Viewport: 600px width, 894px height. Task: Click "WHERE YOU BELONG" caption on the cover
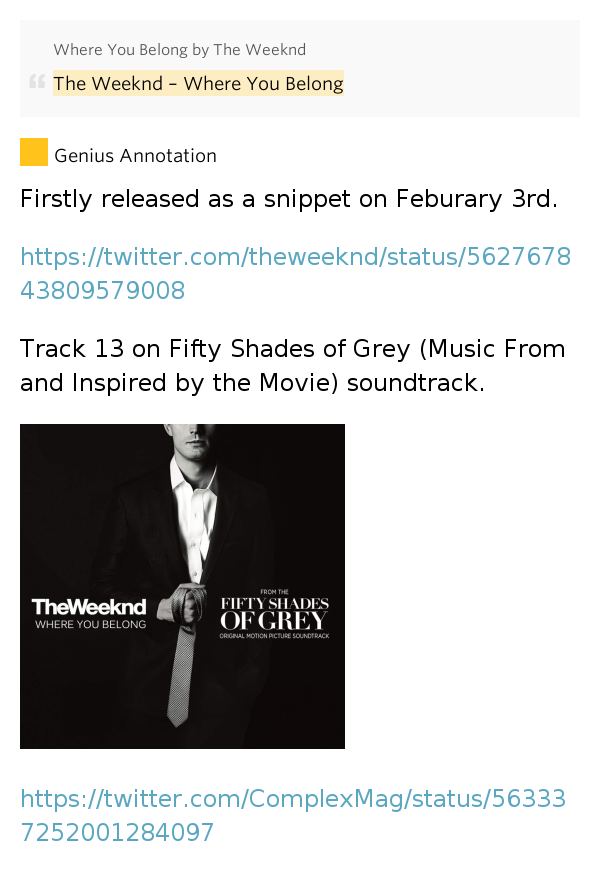pos(90,625)
